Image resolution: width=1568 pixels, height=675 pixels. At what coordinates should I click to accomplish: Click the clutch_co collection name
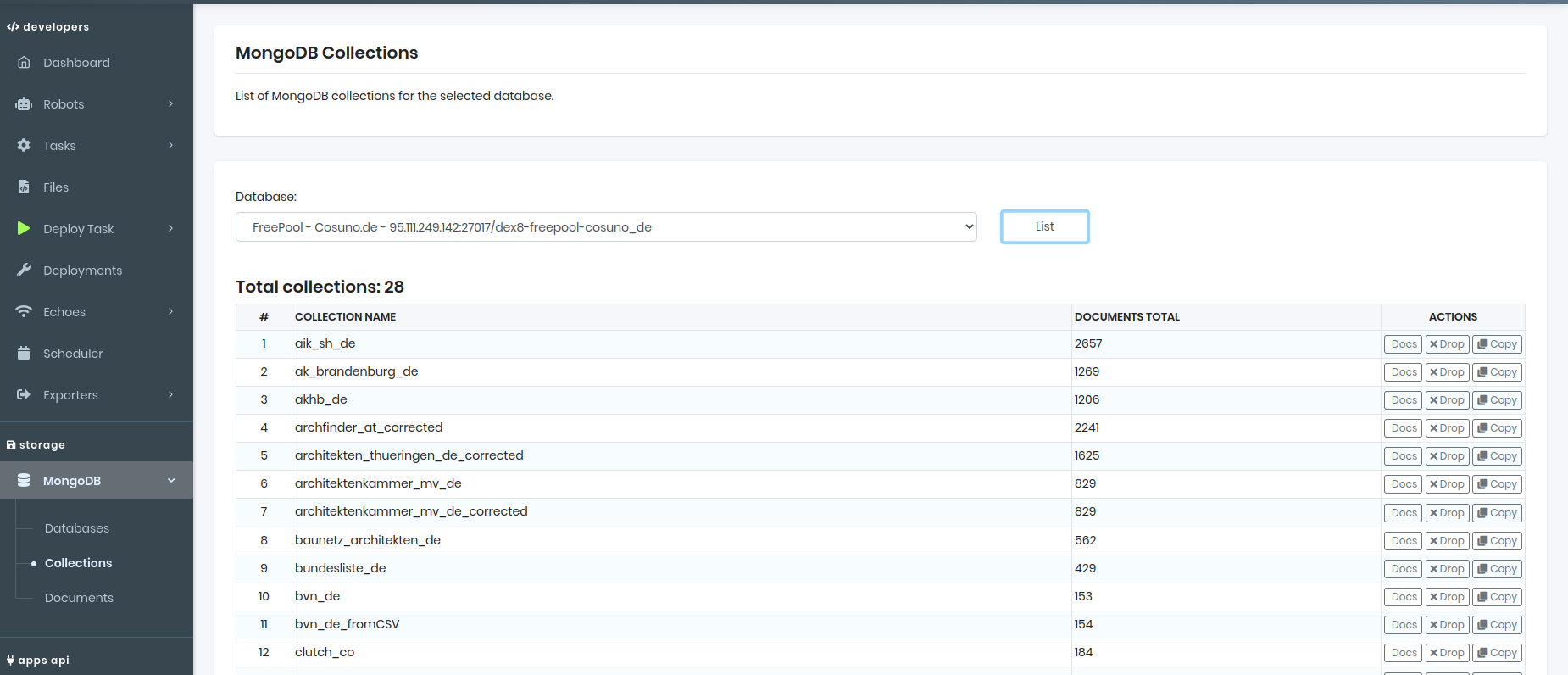click(325, 652)
